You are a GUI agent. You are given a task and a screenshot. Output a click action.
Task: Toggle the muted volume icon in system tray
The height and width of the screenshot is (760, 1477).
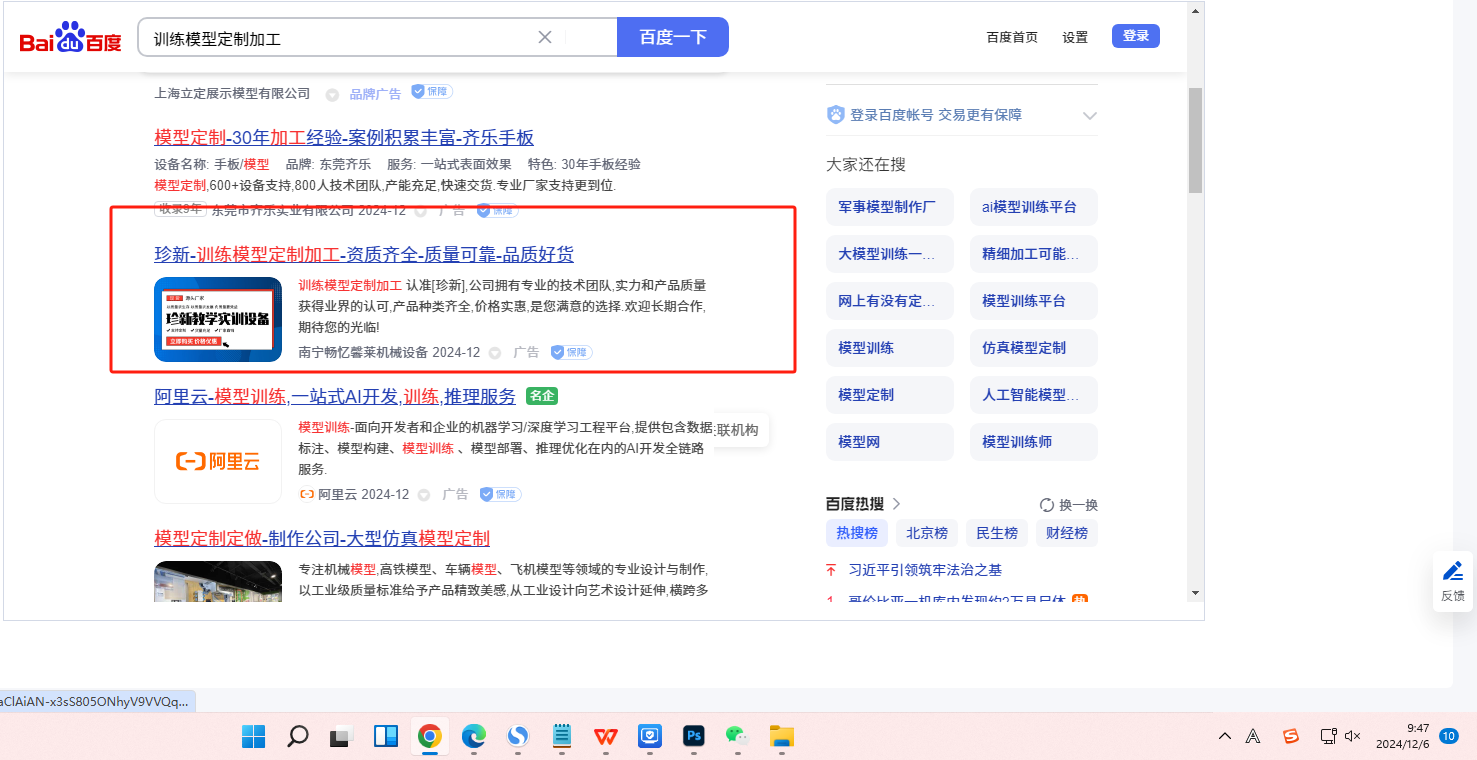coord(1353,737)
